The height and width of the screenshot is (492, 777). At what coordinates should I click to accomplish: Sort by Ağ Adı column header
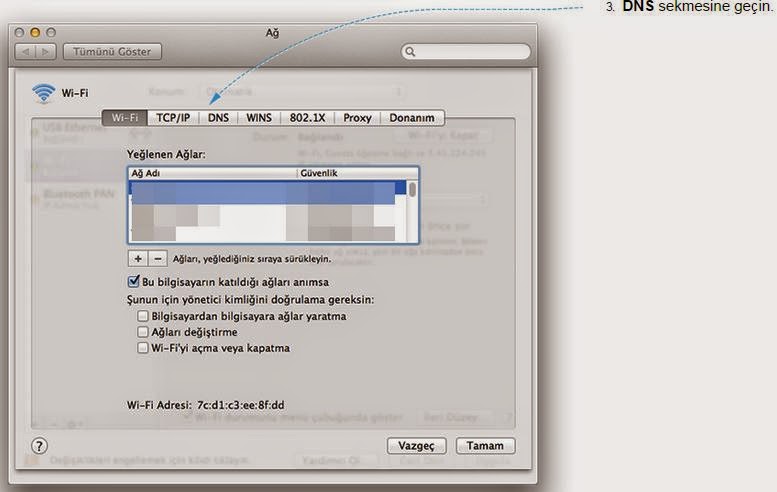213,173
